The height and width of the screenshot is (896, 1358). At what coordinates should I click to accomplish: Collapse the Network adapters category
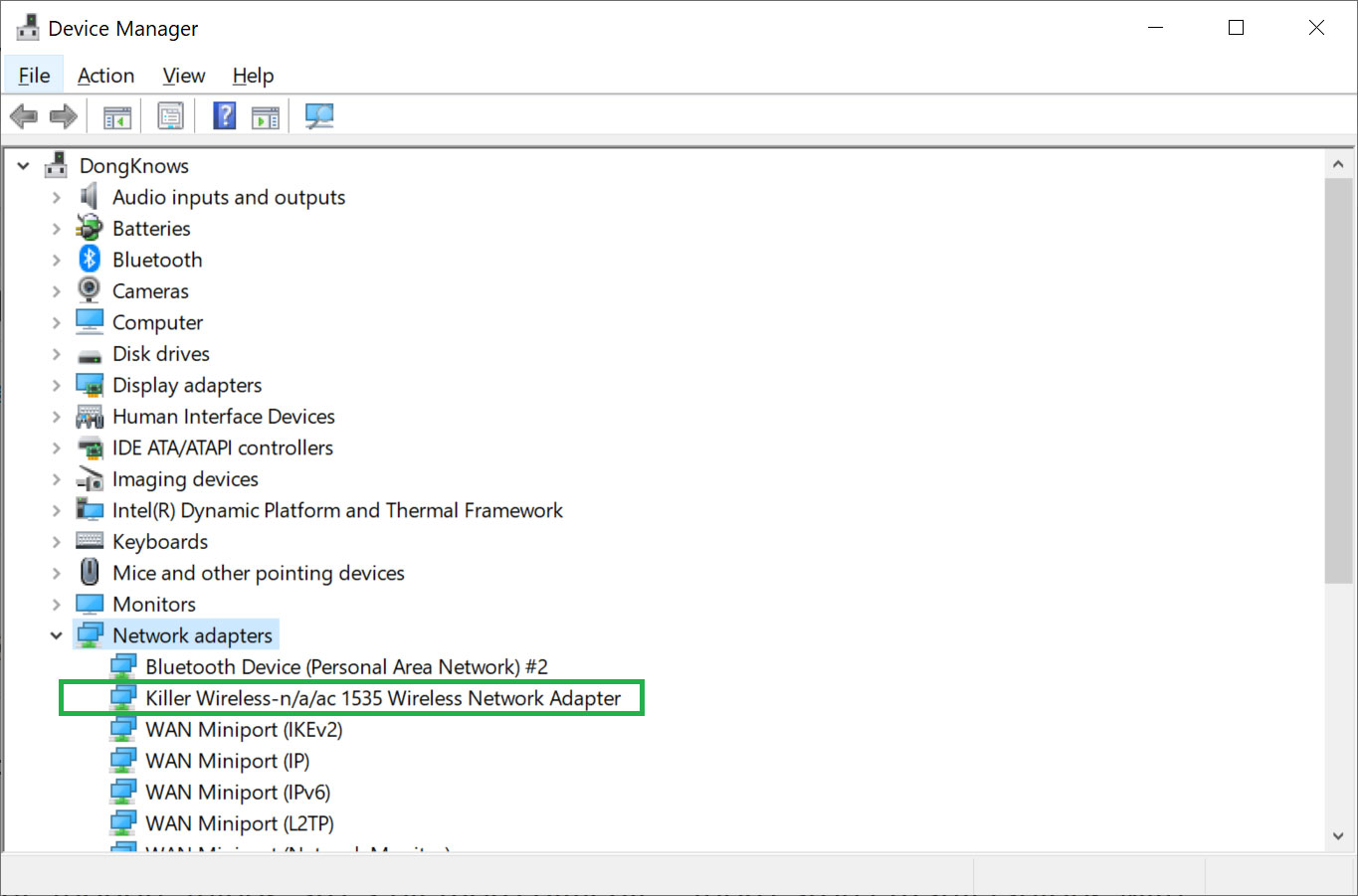57,636
